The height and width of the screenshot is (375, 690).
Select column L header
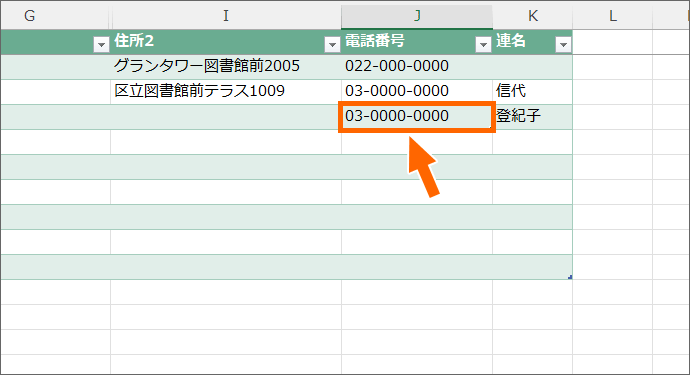tap(613, 16)
